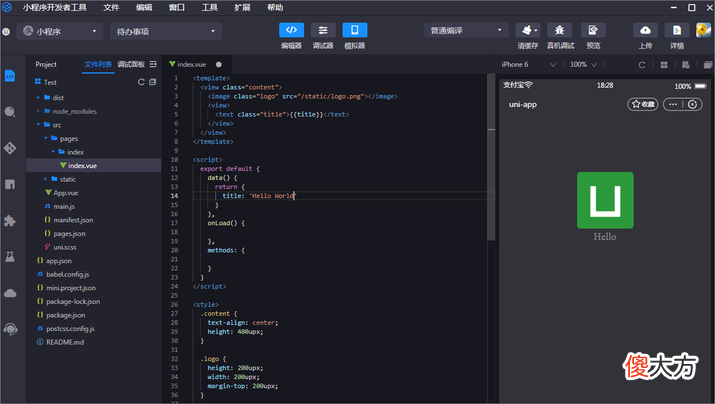
Task: Collapse all folders in file tree
Action: point(152,82)
